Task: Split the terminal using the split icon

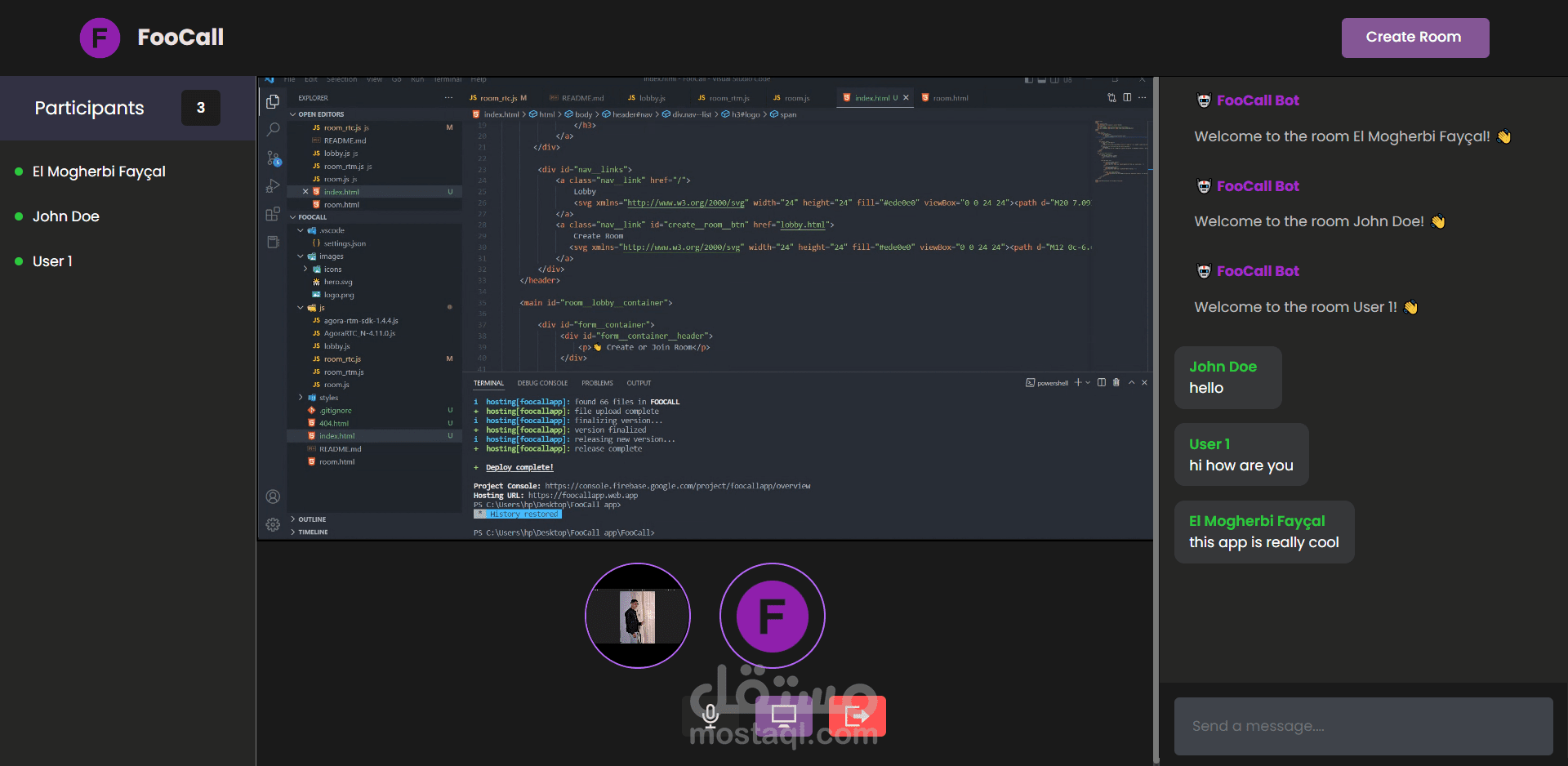Action: click(1102, 382)
